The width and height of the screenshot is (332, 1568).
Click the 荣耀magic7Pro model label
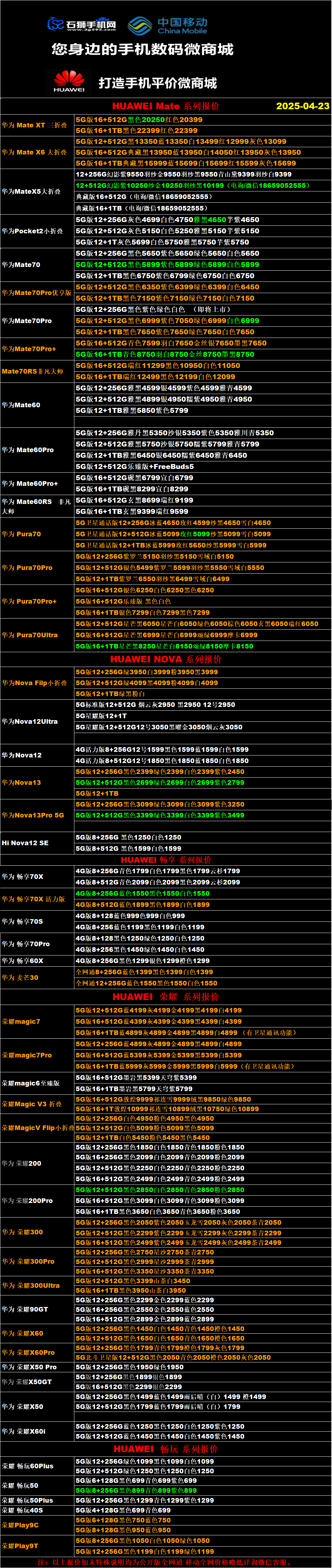click(27, 1055)
